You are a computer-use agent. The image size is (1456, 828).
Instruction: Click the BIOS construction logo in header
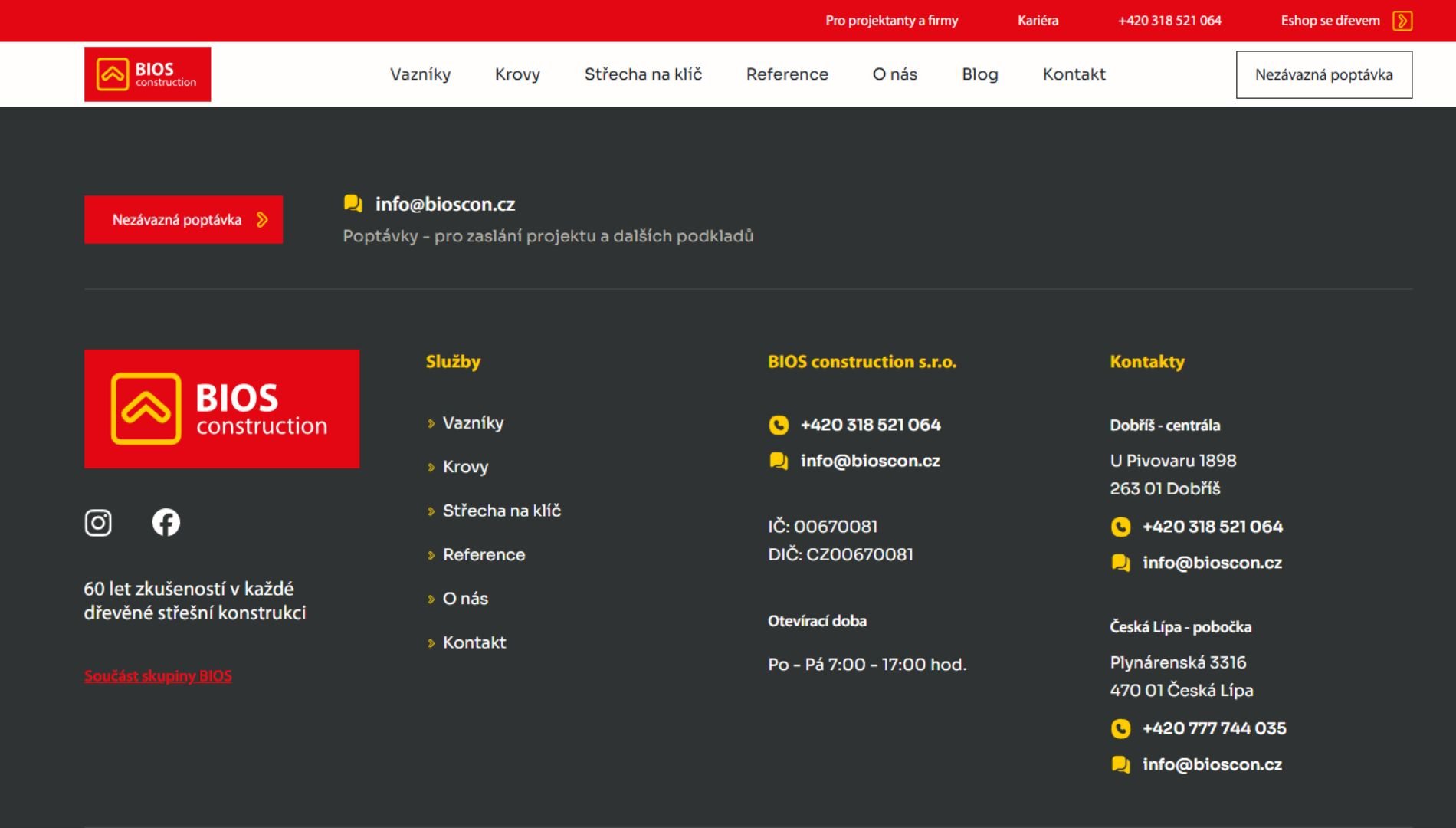tap(147, 74)
